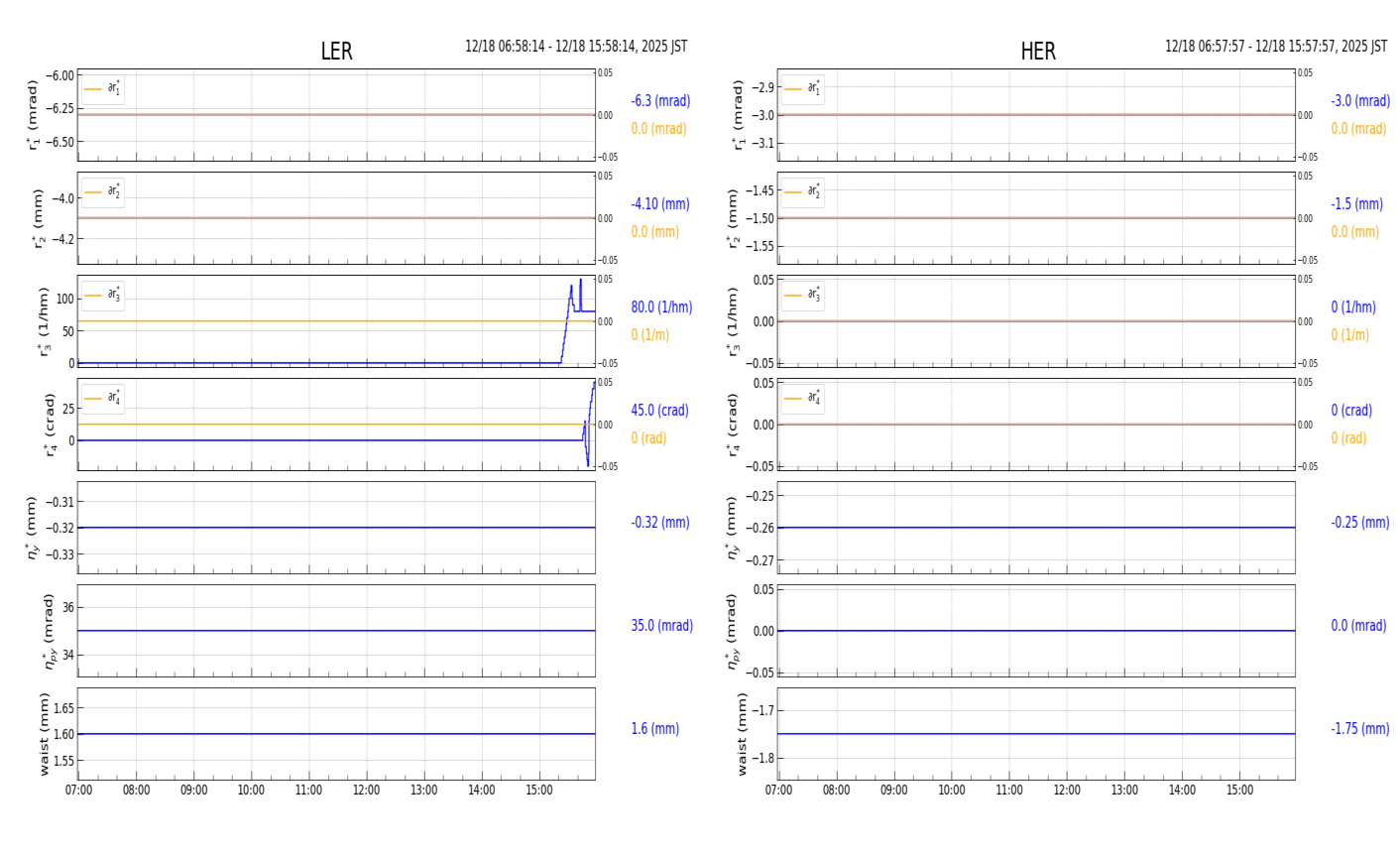Click the r1* (mrad) axis label on LER
1400x857 pixels.
pyautogui.click(x=35, y=115)
